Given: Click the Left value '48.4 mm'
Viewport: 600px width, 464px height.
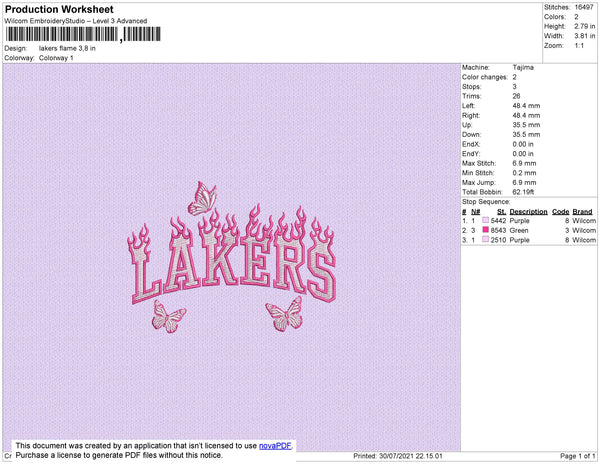Looking at the screenshot, I should click(526, 106).
